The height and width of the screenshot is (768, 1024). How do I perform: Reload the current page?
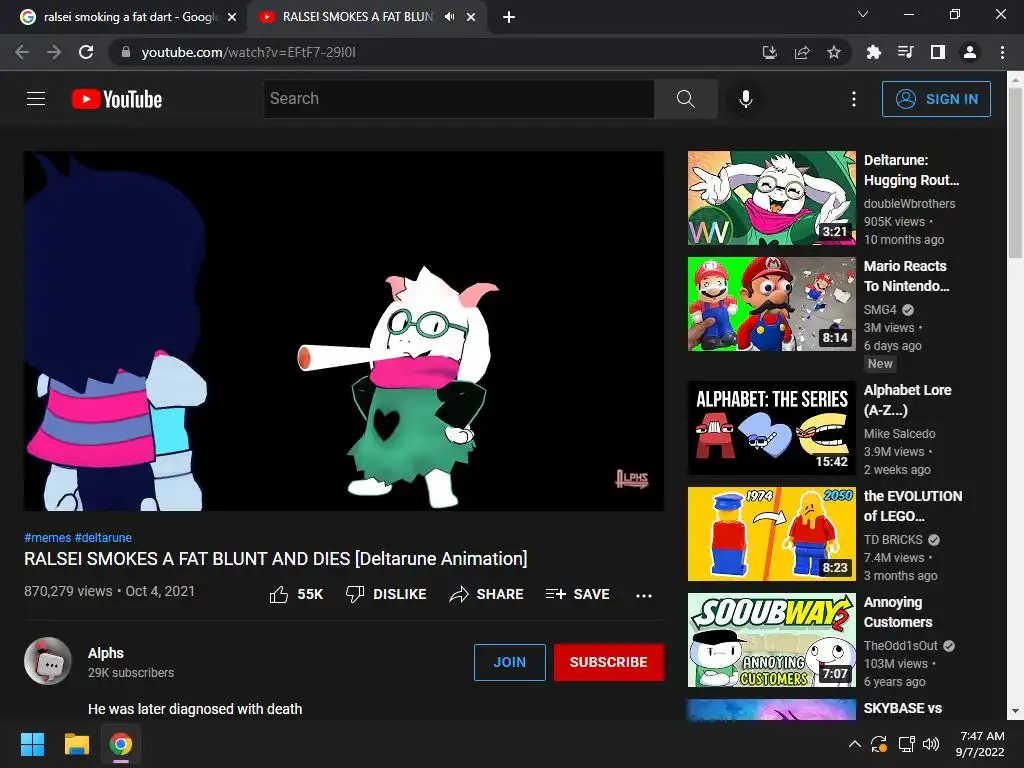(x=86, y=52)
